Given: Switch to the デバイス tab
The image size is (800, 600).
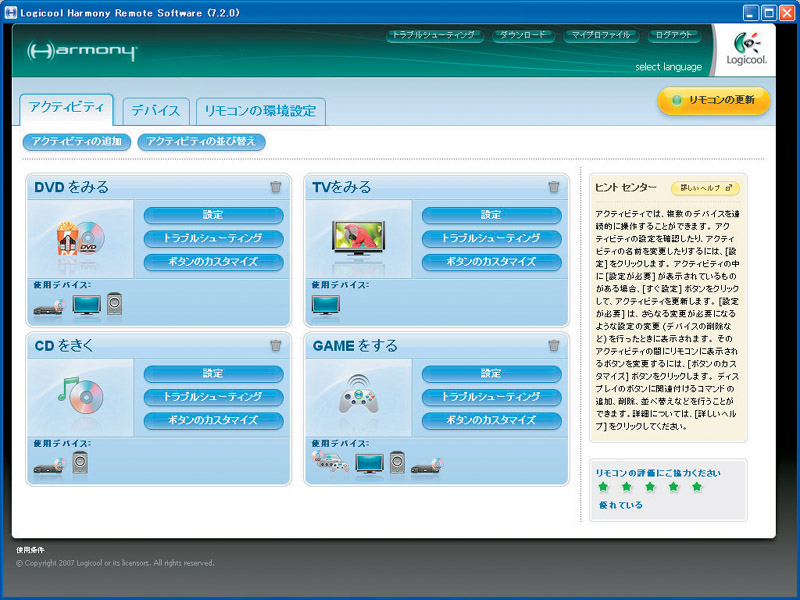Looking at the screenshot, I should coord(156,111).
